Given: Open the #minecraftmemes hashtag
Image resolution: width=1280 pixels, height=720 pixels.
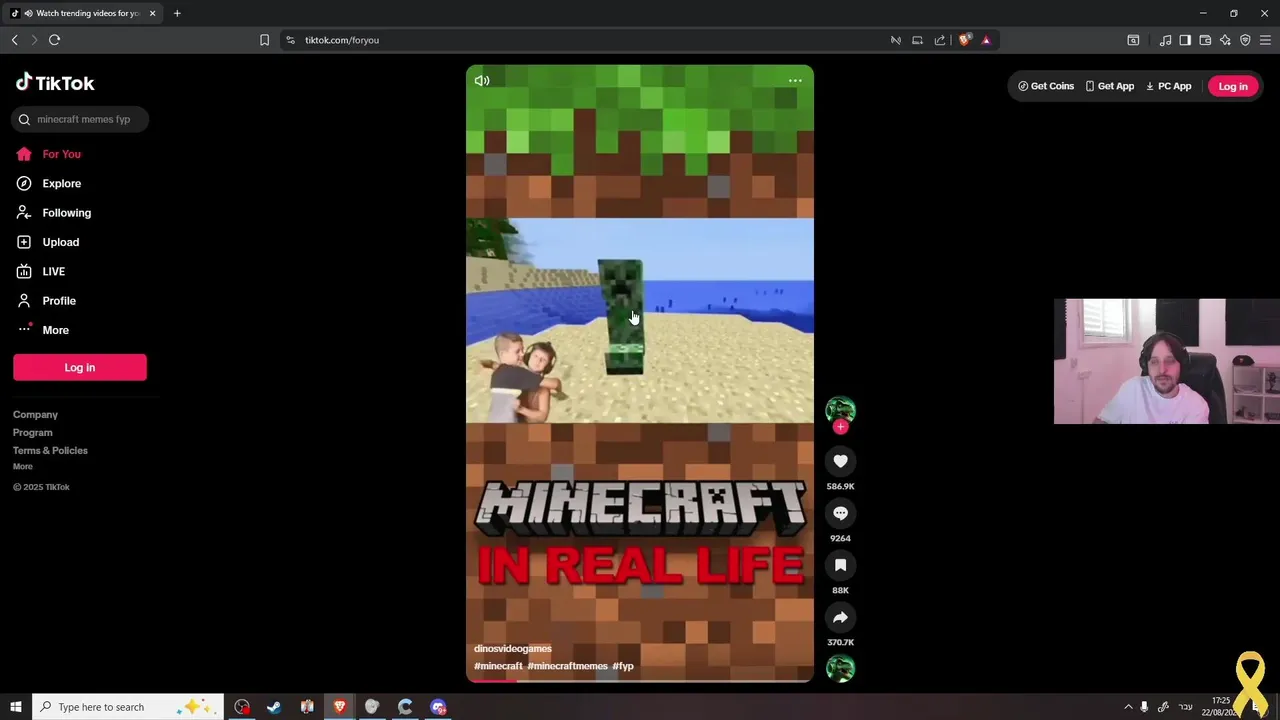Looking at the screenshot, I should (x=567, y=666).
